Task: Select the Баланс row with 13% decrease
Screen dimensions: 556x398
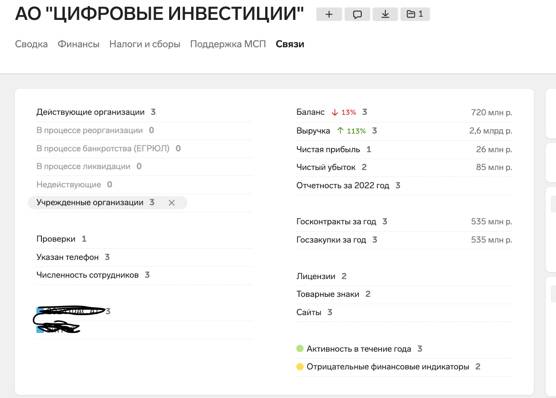Action: [404, 112]
